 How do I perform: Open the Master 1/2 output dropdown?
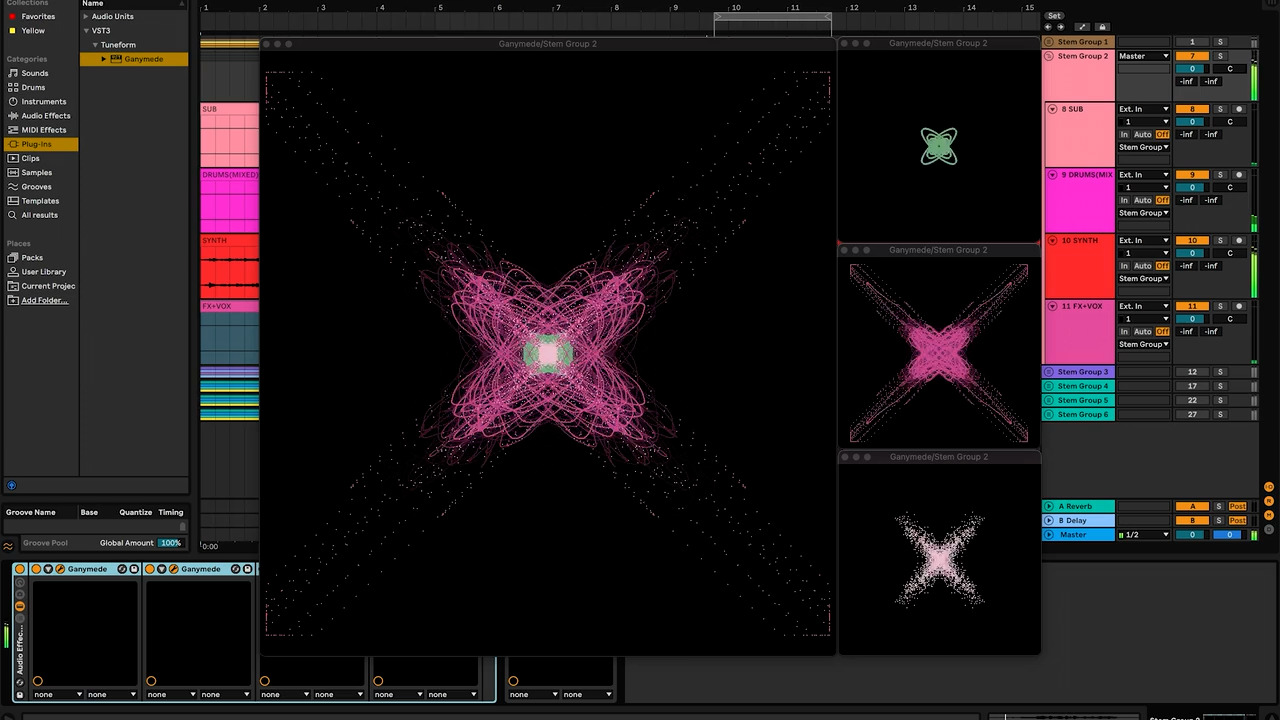point(1143,535)
